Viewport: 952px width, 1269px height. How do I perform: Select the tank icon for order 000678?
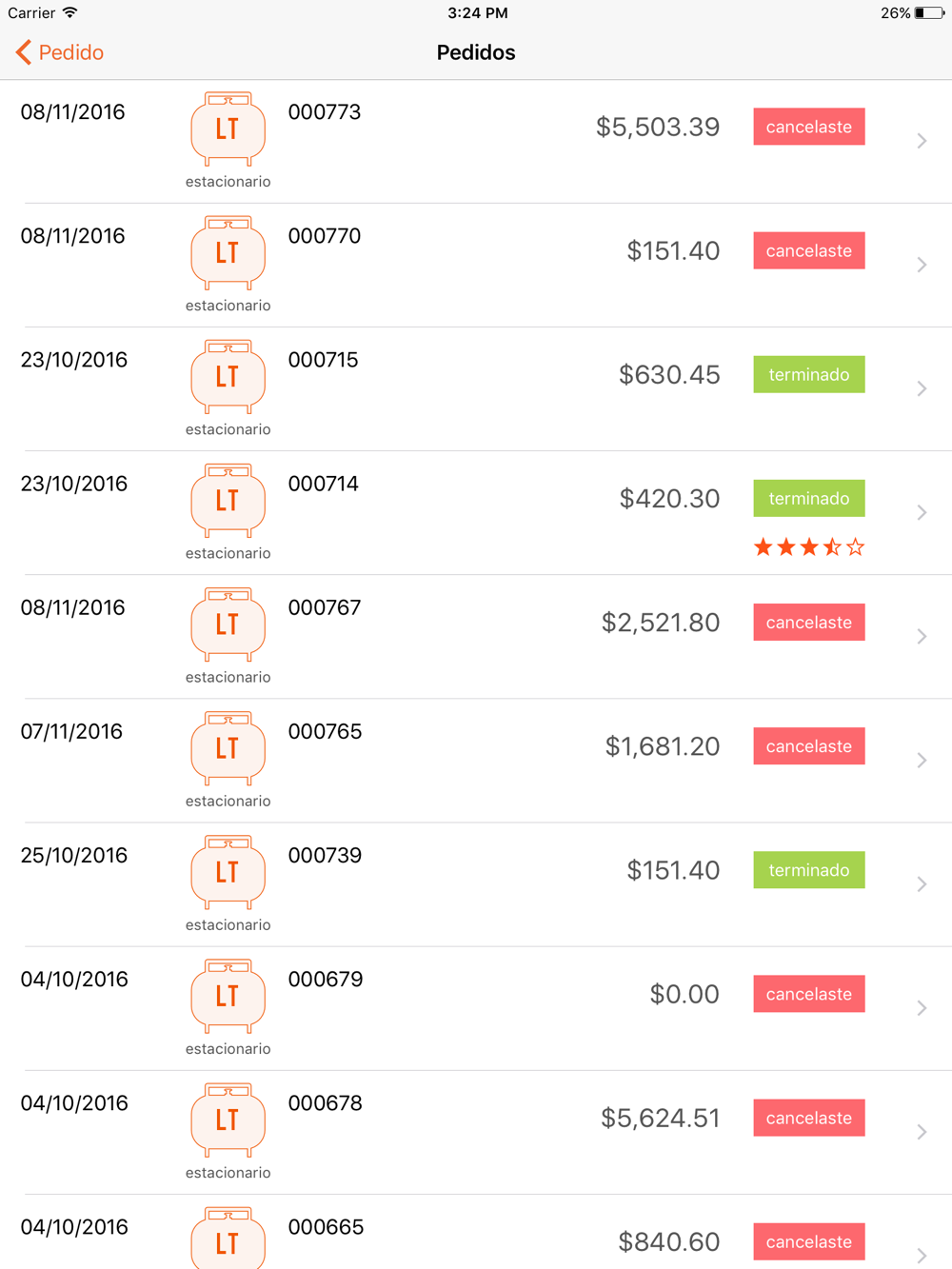(228, 1120)
